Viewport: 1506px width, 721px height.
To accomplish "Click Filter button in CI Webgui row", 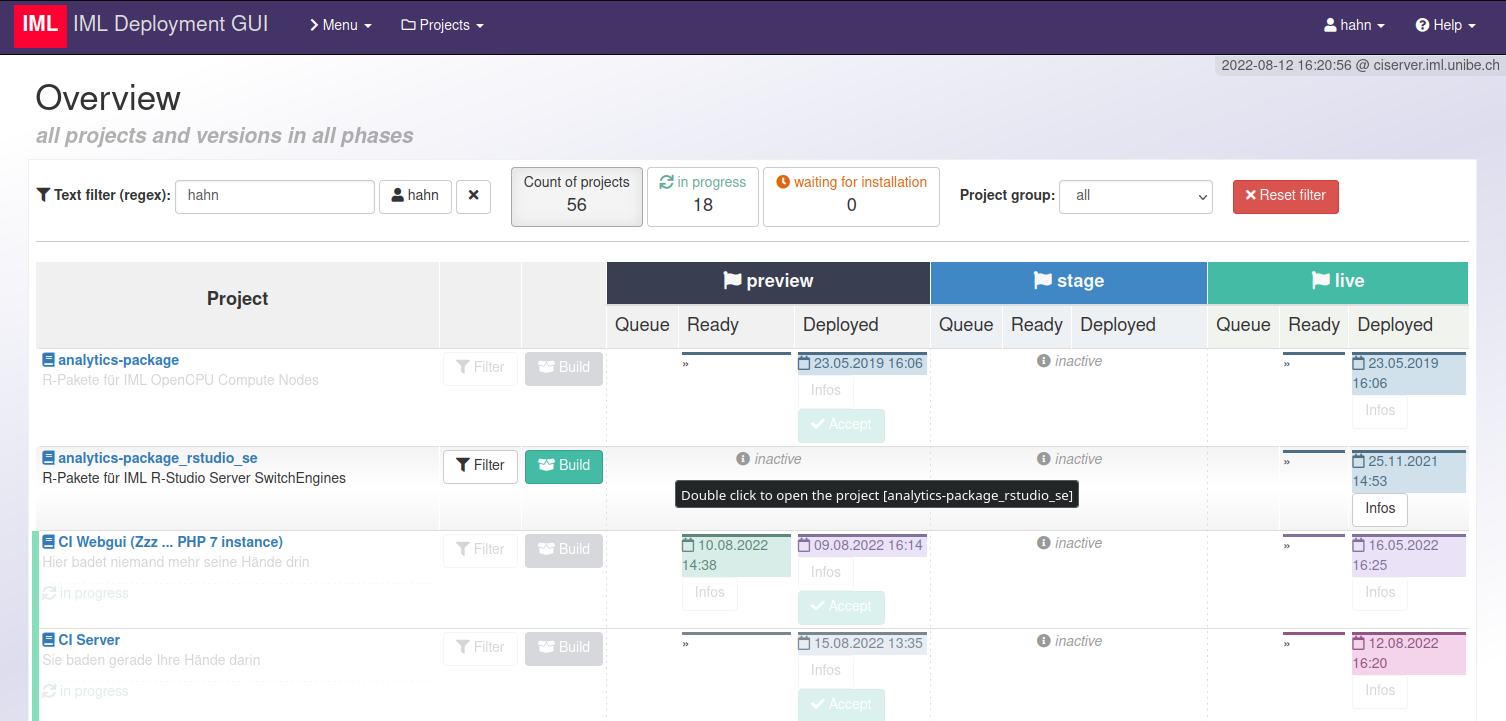I will tap(480, 550).
